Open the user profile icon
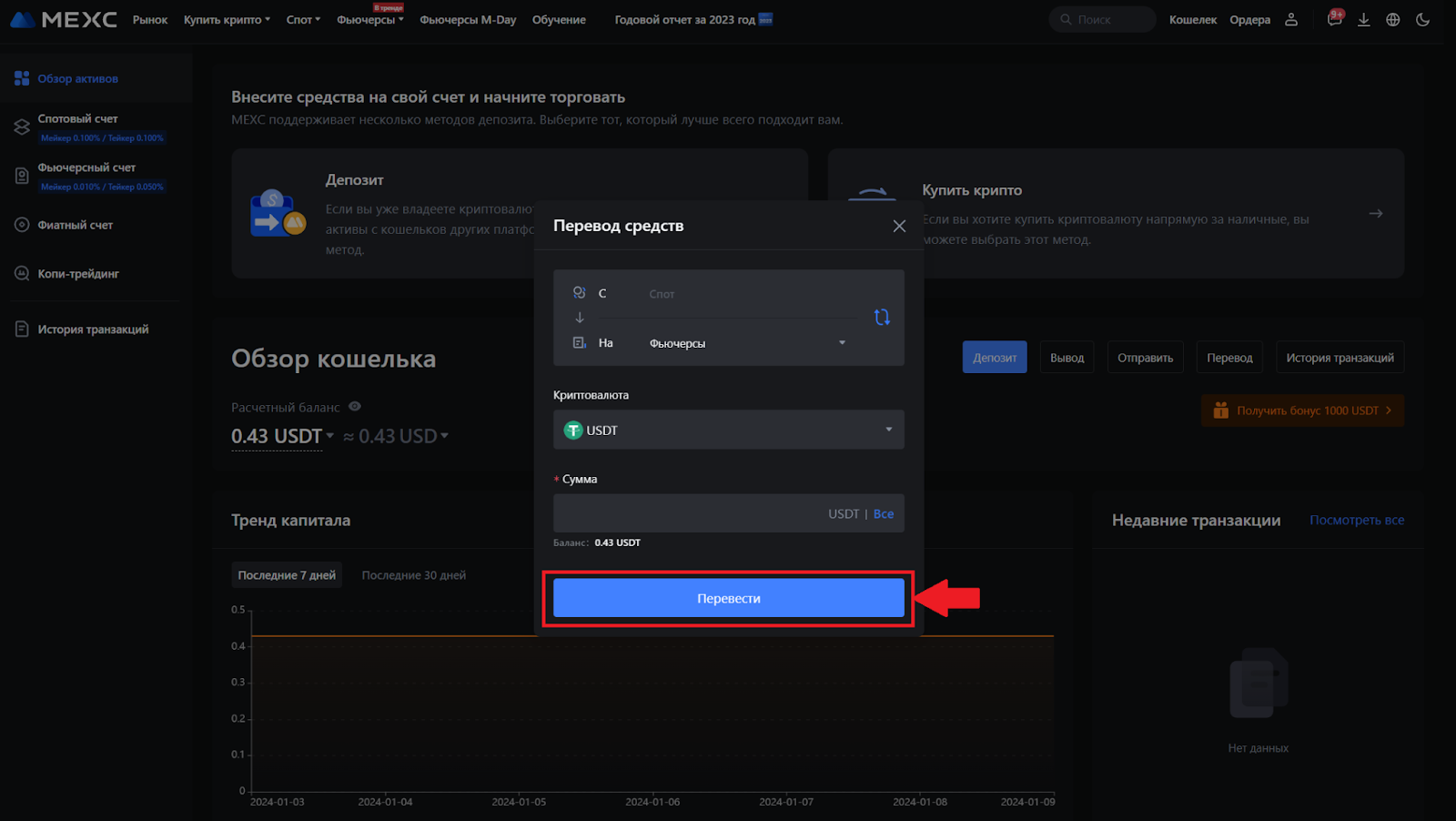This screenshot has width=1456, height=821. tap(1291, 20)
